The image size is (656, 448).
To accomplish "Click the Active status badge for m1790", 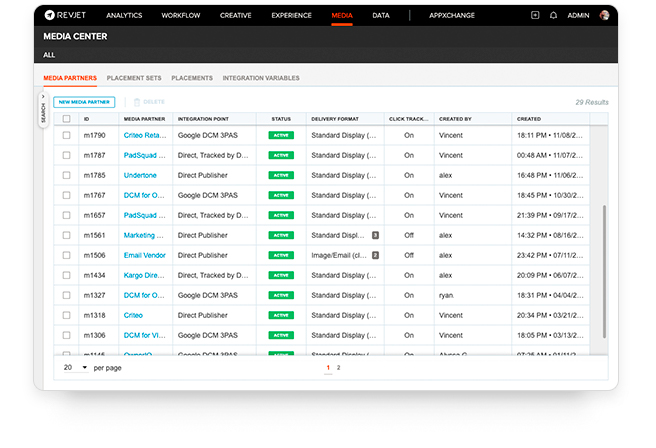I will 281,135.
